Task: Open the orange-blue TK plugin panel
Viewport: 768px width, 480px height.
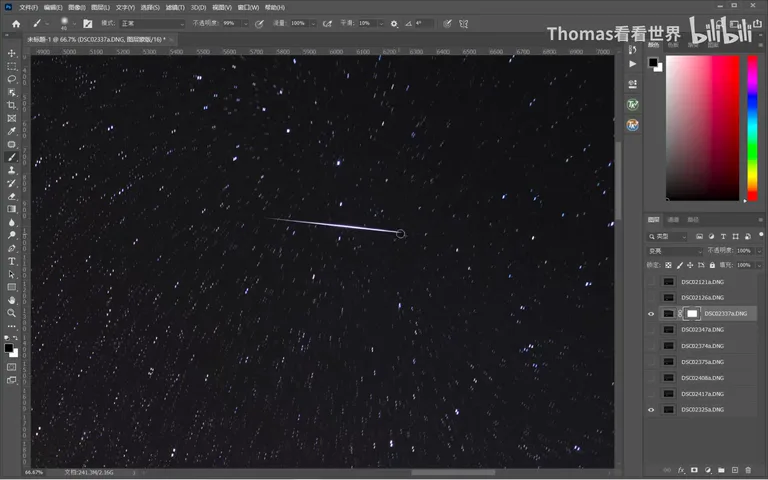Action: (x=632, y=125)
